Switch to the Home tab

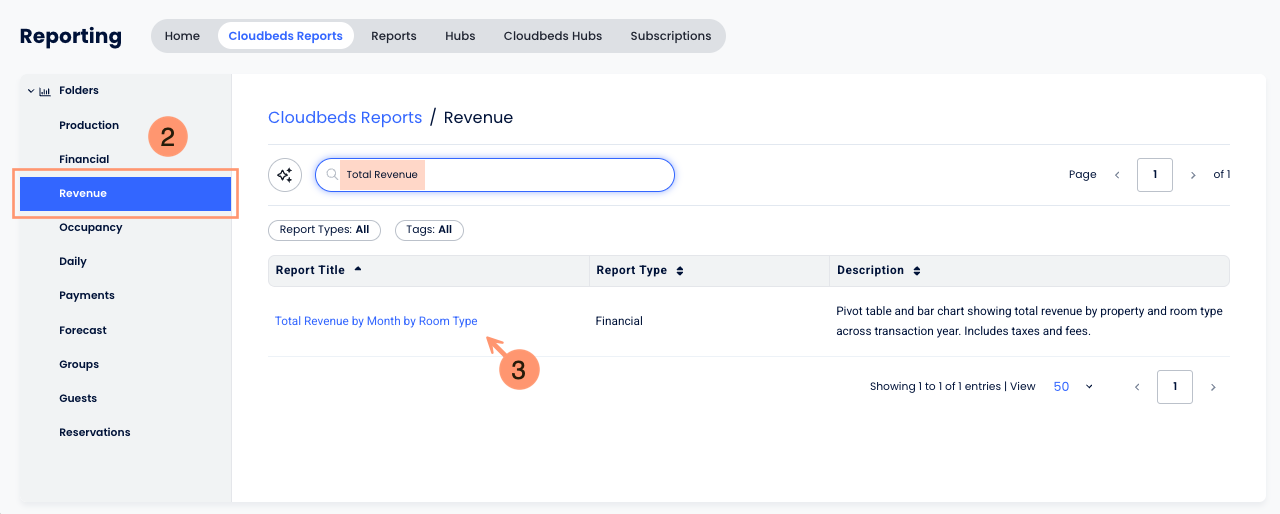tap(182, 36)
